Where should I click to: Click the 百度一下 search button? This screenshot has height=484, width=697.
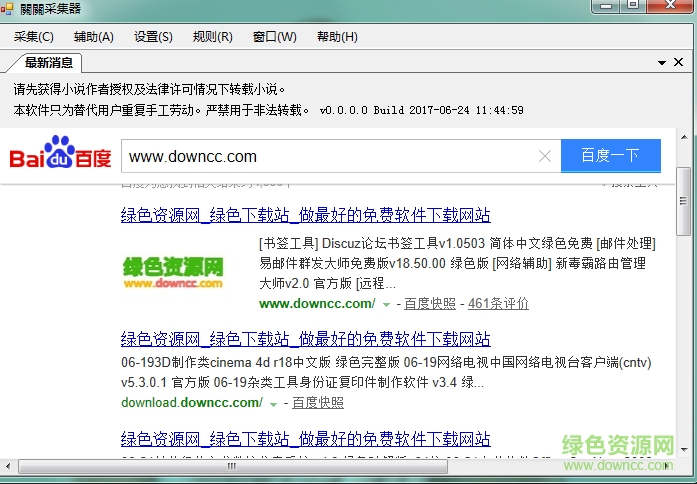click(611, 156)
